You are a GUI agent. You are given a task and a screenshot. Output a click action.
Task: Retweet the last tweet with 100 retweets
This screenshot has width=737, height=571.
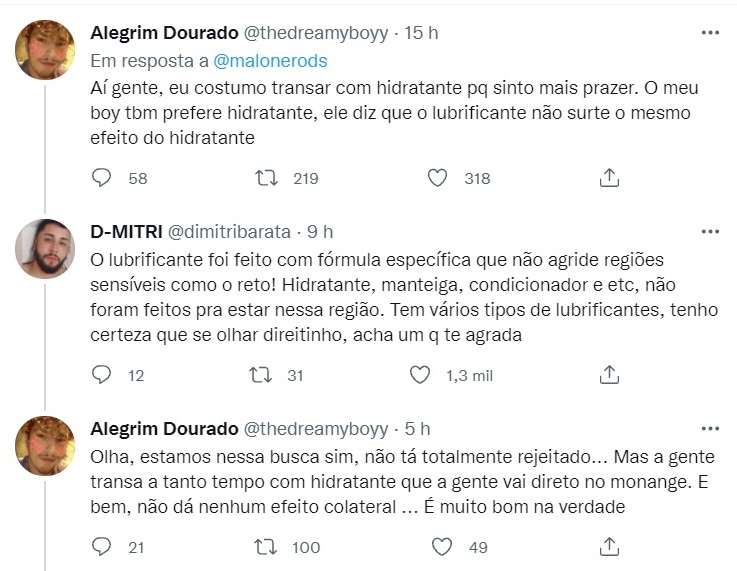267,547
